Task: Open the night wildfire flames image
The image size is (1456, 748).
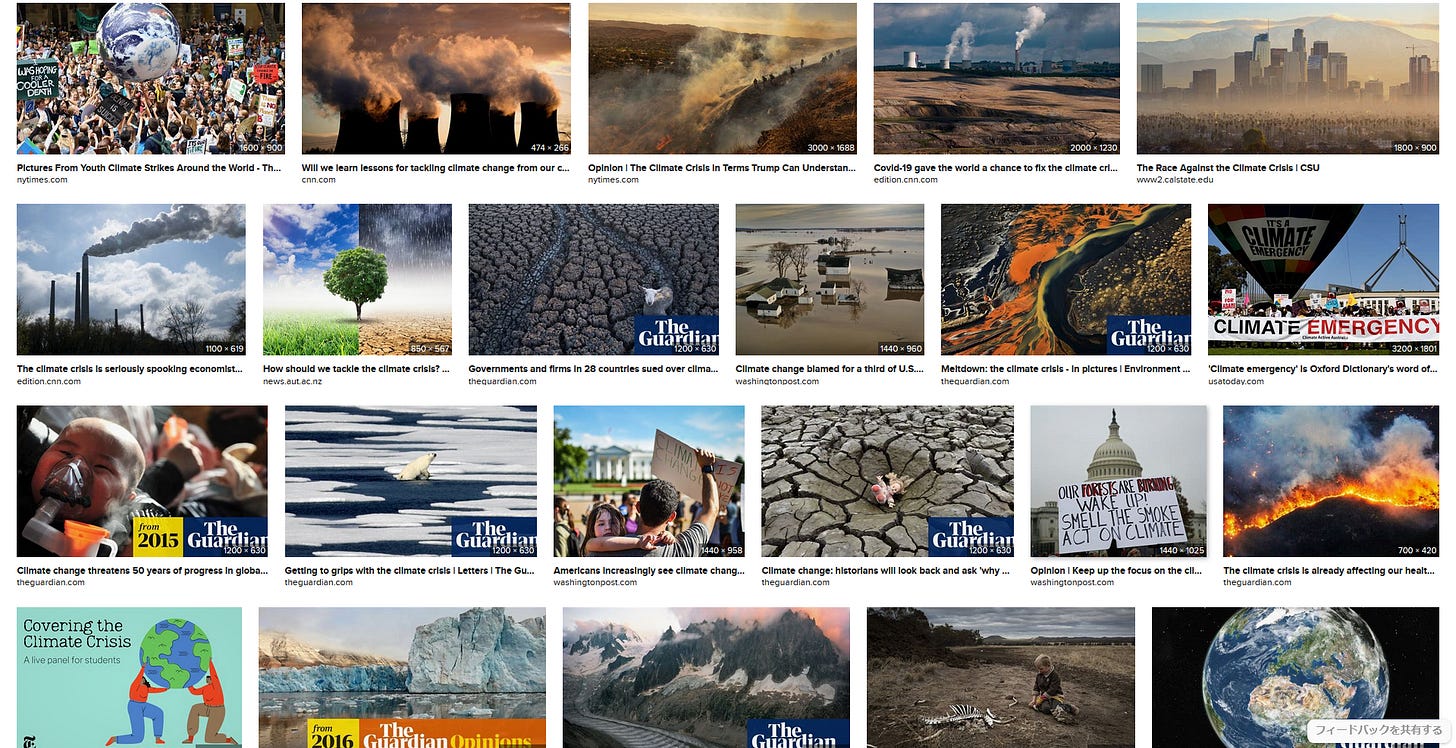Action: pos(1331,481)
